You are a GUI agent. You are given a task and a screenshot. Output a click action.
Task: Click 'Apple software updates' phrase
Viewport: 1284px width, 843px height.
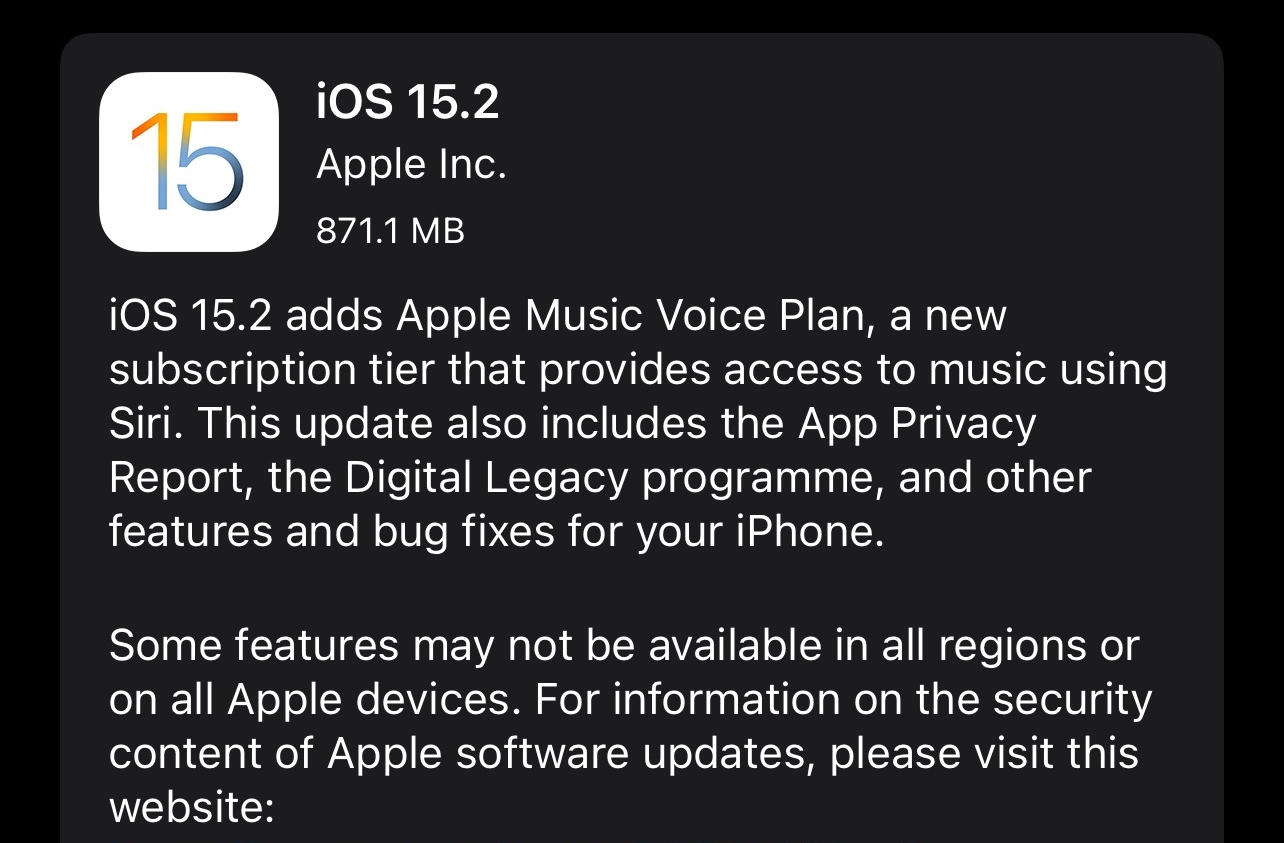567,753
